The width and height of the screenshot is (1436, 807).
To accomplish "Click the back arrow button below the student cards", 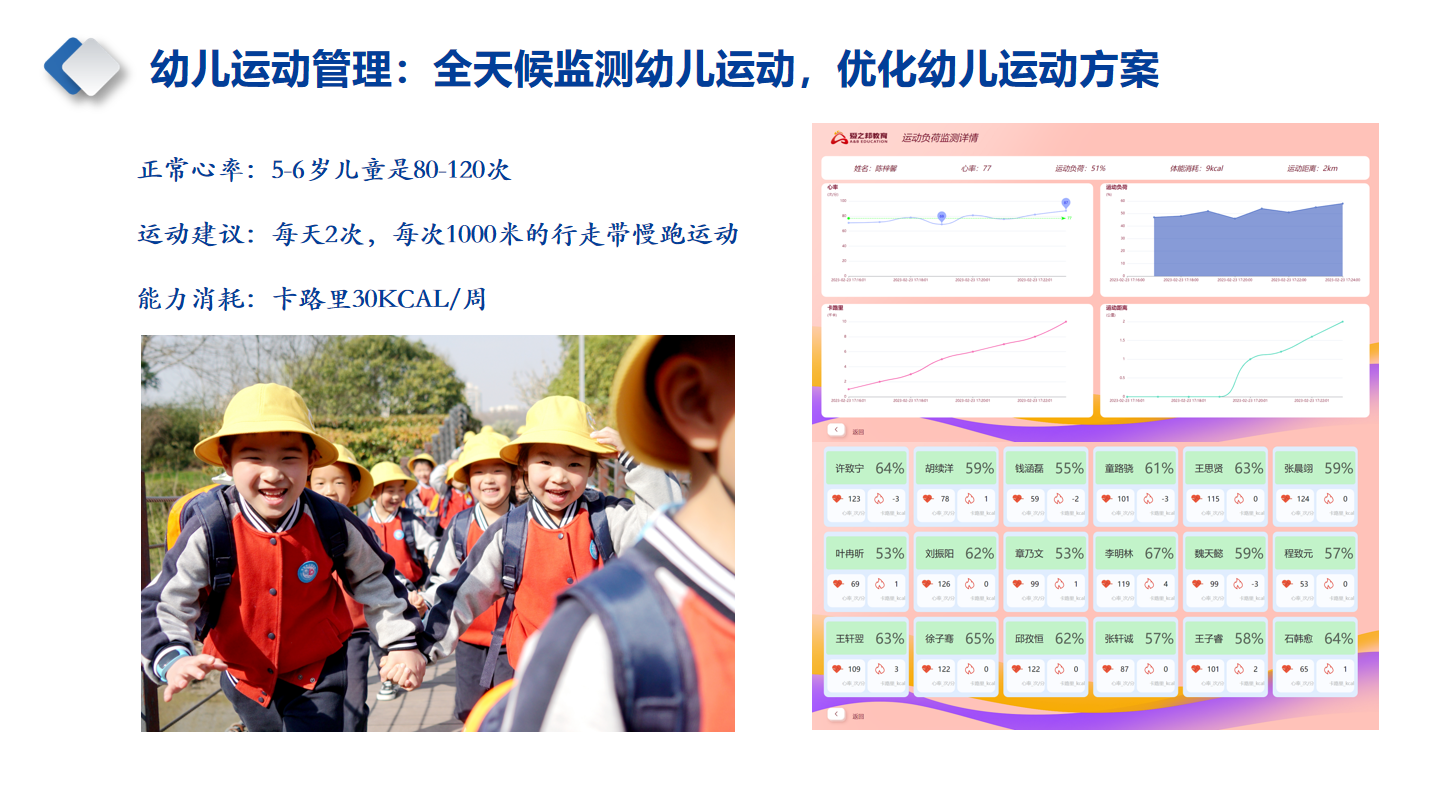I will point(836,714).
